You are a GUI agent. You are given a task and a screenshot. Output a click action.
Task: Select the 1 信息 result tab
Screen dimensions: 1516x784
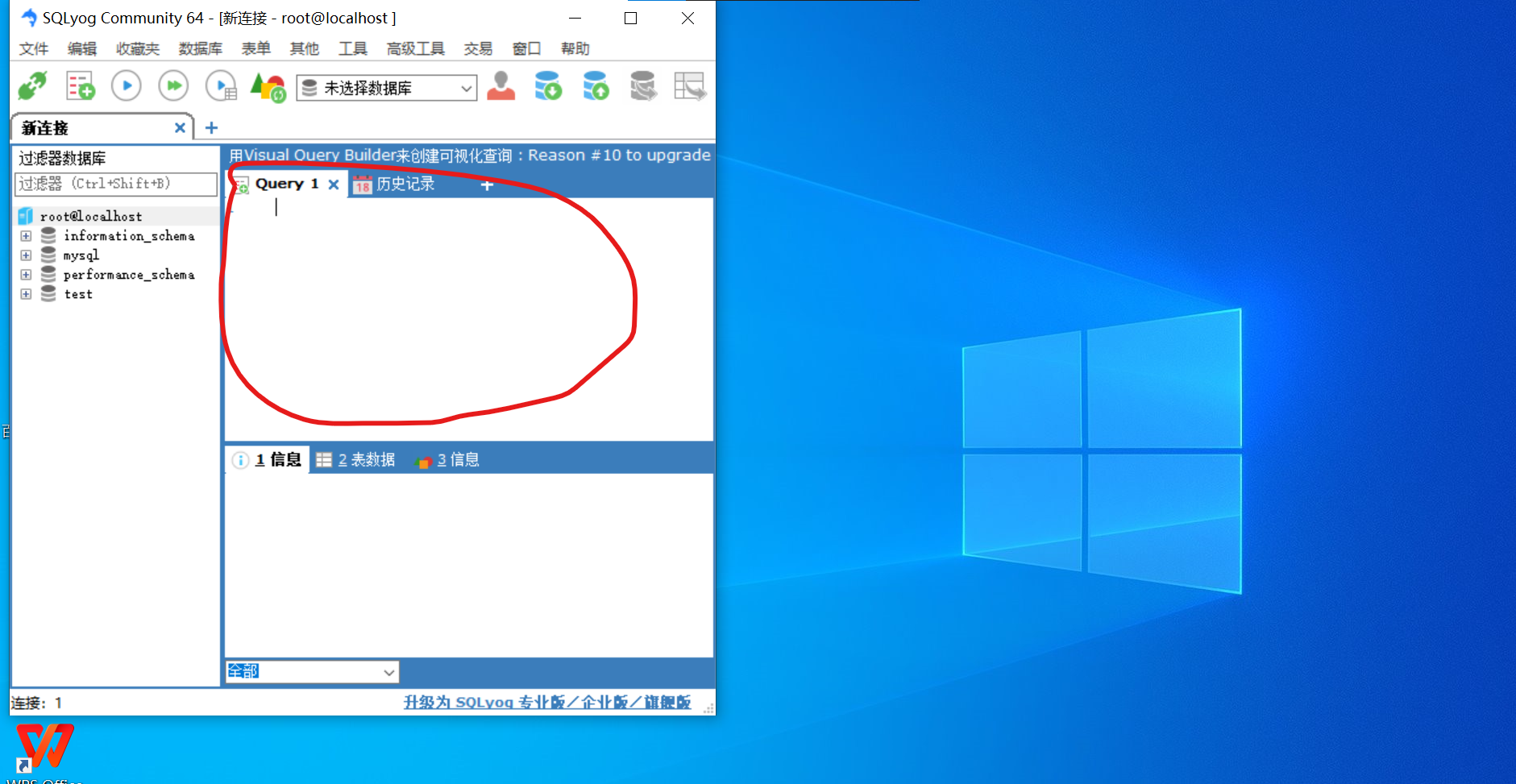[267, 459]
